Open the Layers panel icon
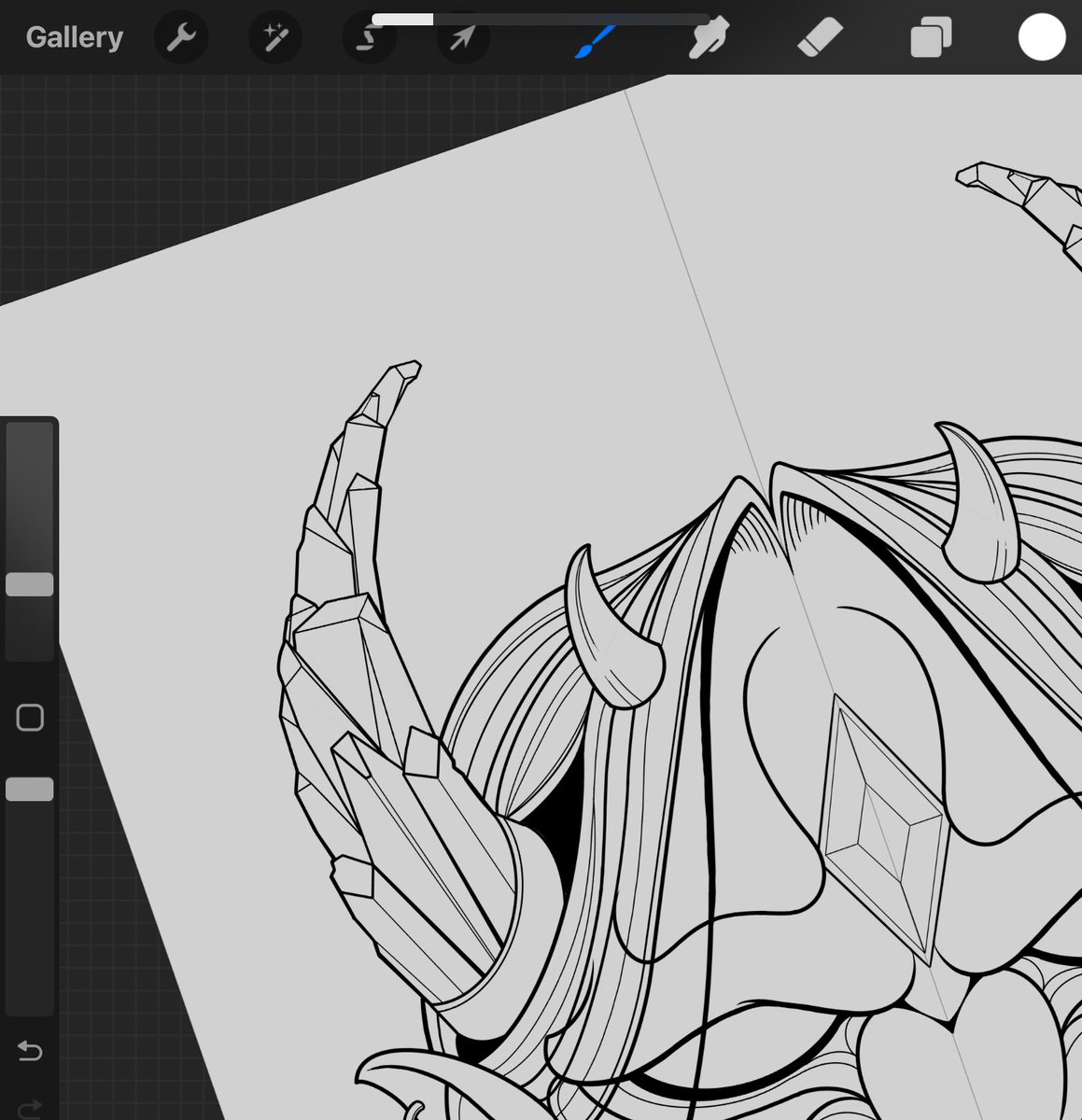Screen dimensions: 1082x1120 coord(929,37)
